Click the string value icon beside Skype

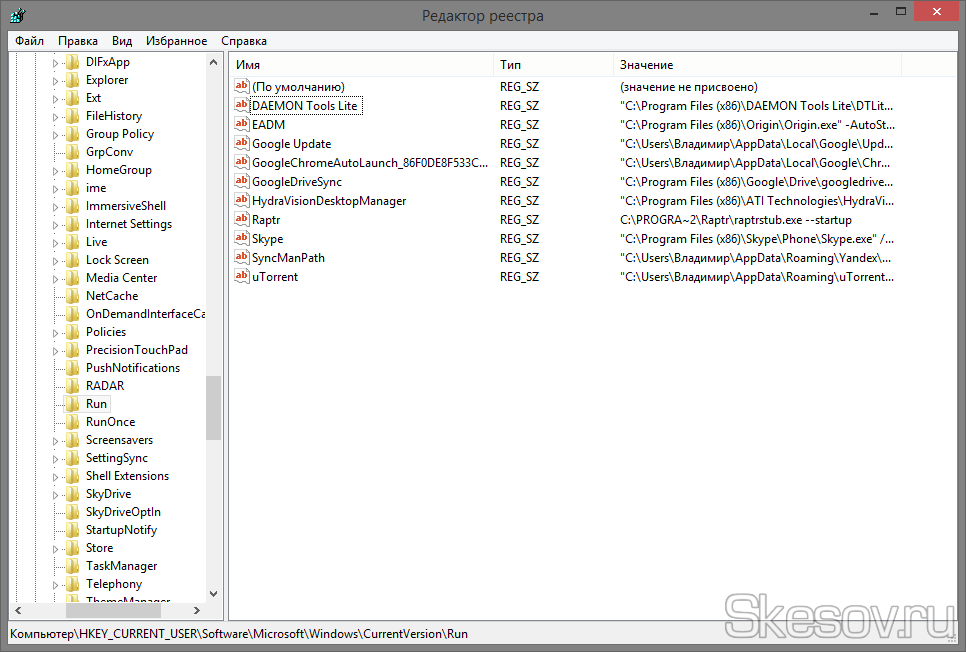coord(241,238)
